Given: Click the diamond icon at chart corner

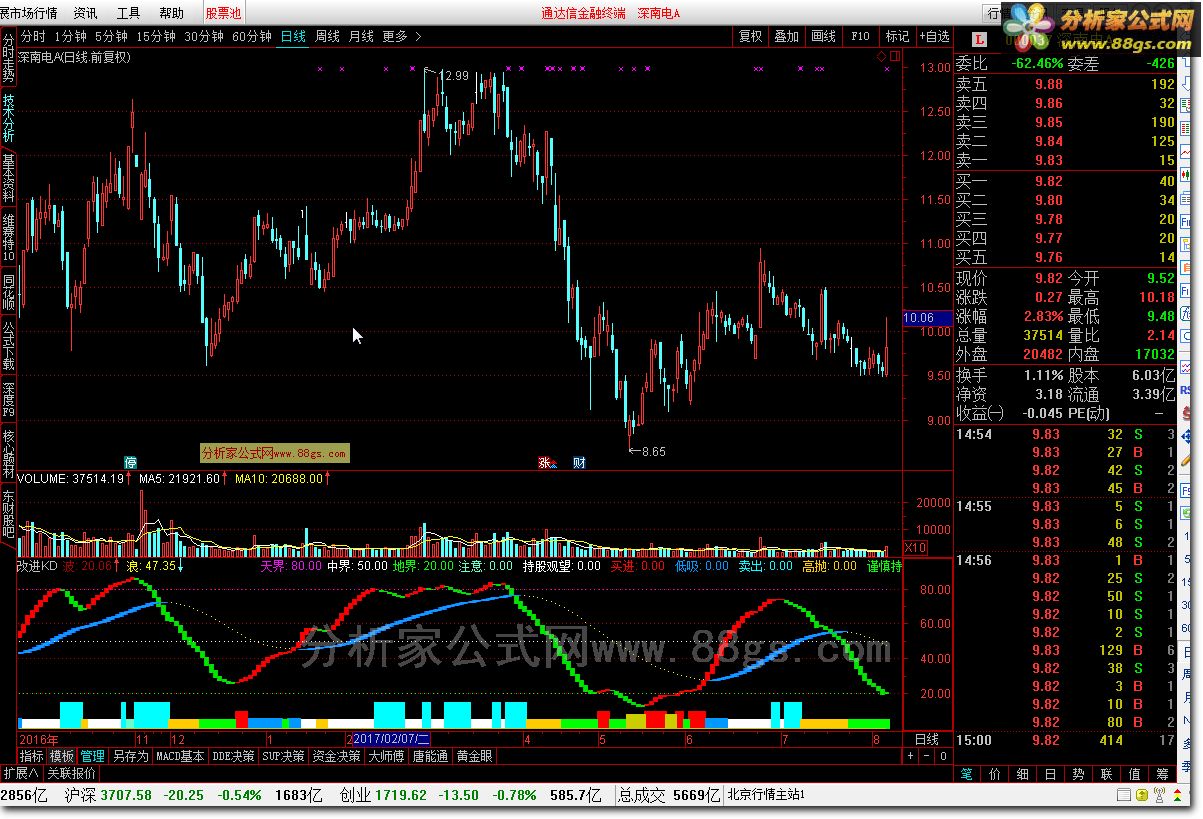Looking at the screenshot, I should coord(881,57).
